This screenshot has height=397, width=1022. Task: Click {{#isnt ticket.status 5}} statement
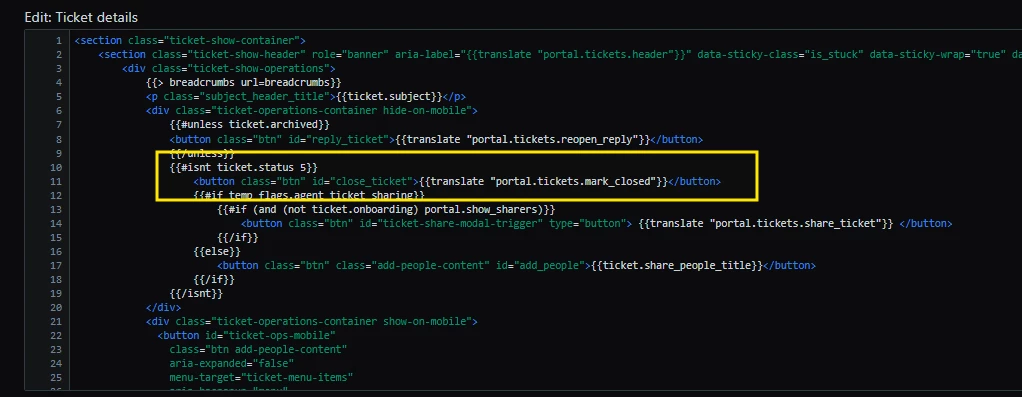(244, 168)
